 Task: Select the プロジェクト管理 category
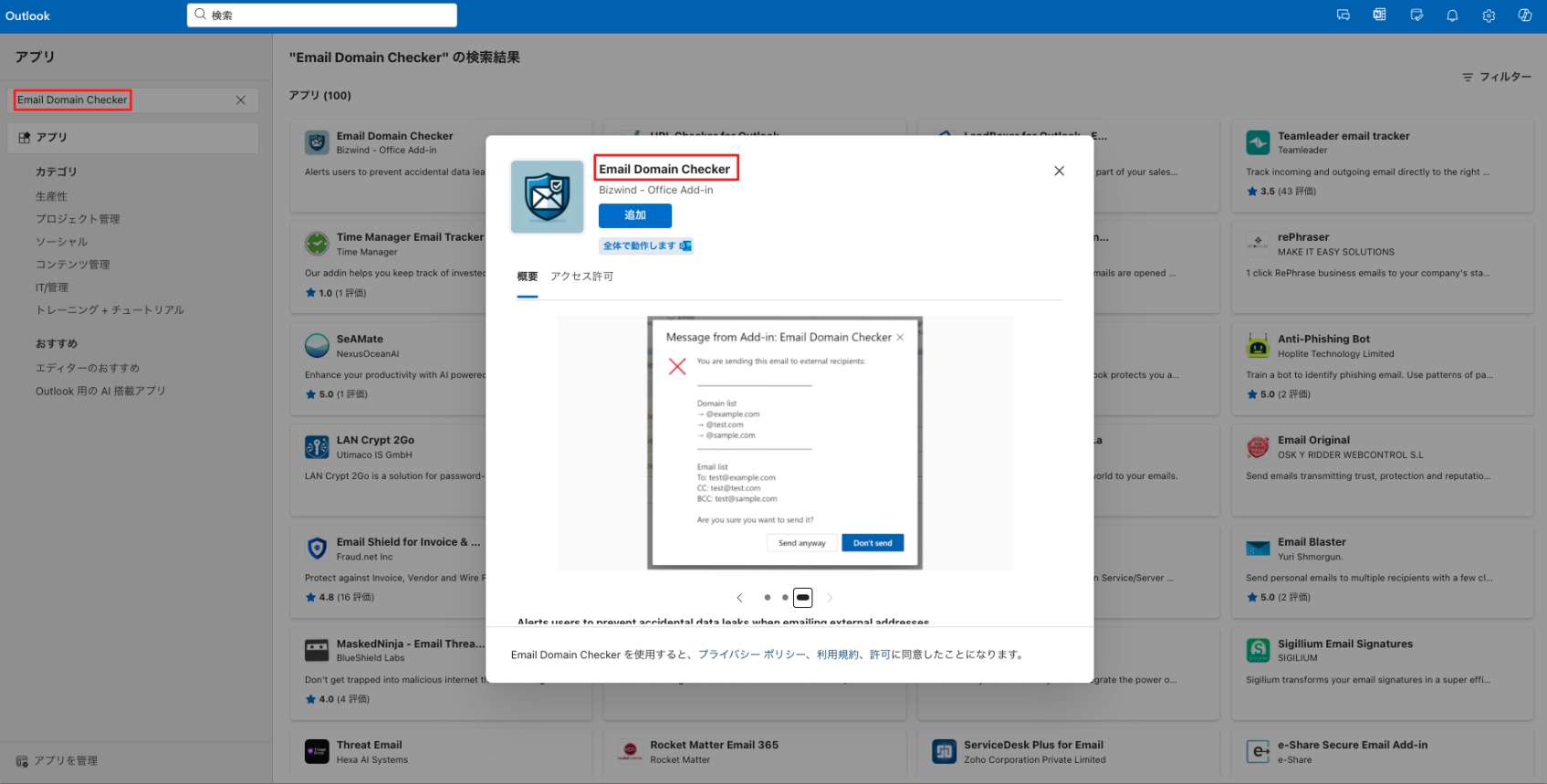tap(78, 219)
